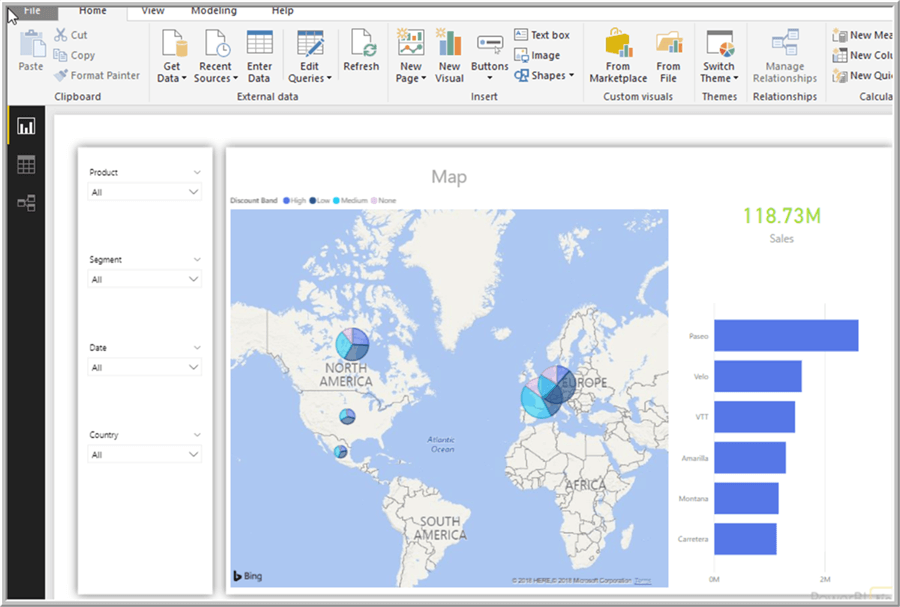This screenshot has width=900, height=607.
Task: Switch to Data view in the sidebar
Action: point(26,165)
